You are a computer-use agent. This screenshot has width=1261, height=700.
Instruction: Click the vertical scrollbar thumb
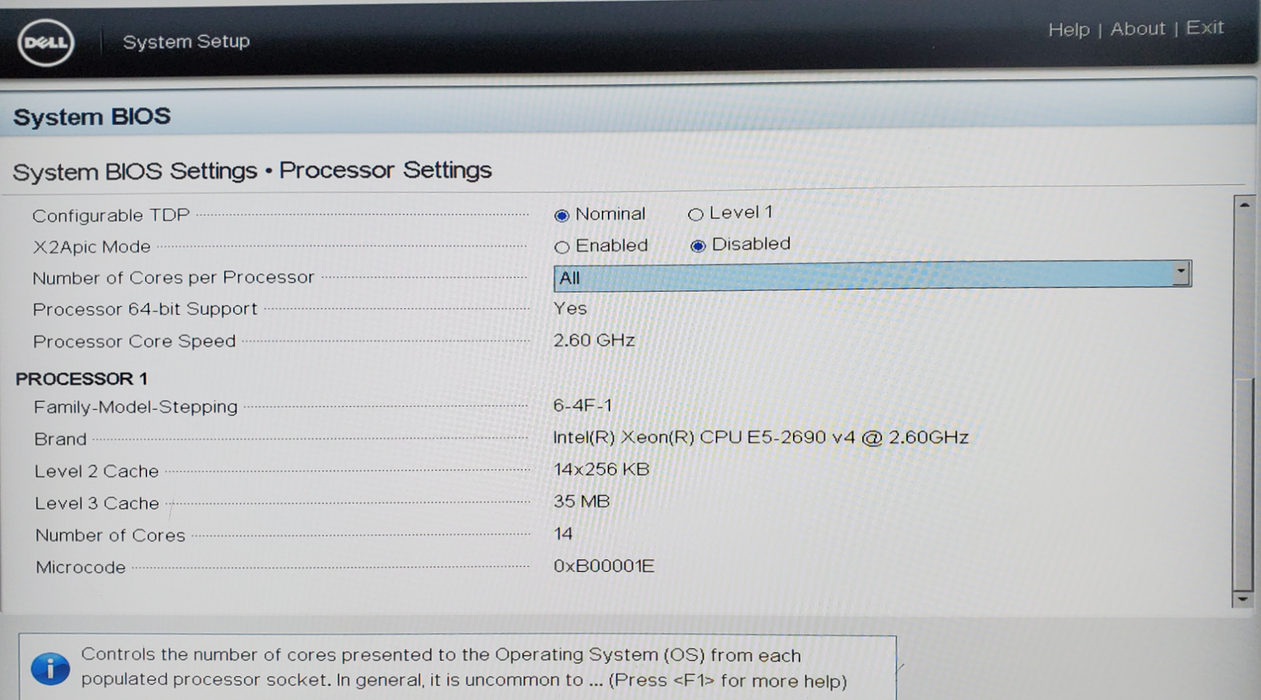pos(1243,483)
